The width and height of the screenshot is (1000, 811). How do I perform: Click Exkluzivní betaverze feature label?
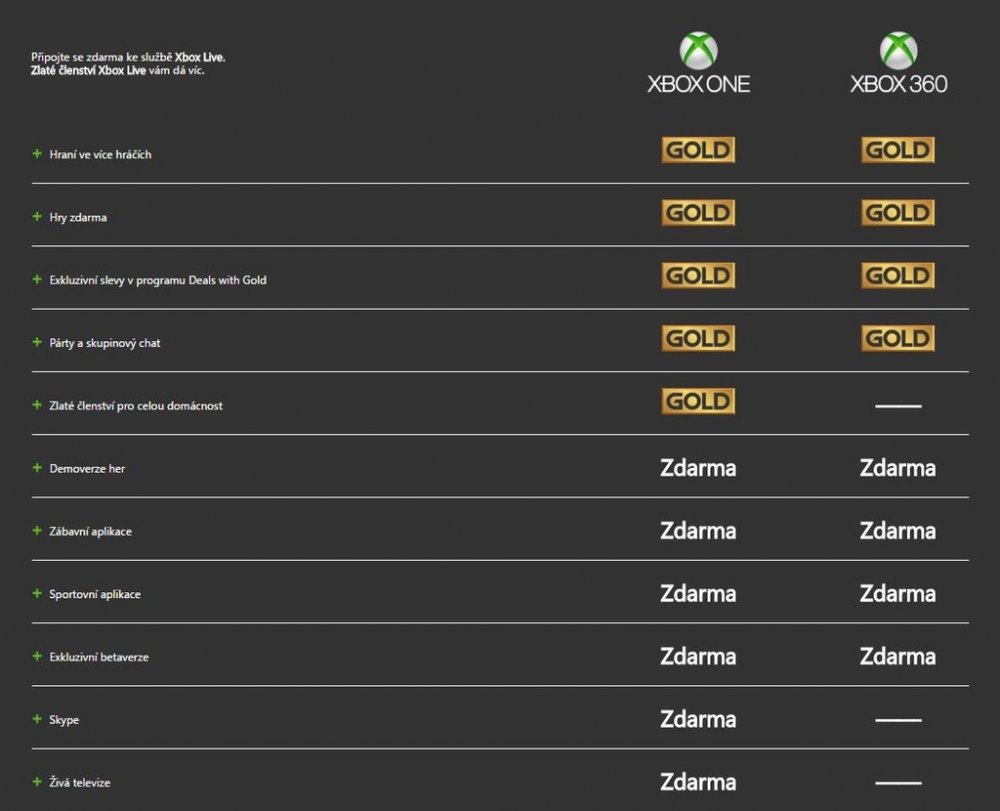tap(99, 658)
